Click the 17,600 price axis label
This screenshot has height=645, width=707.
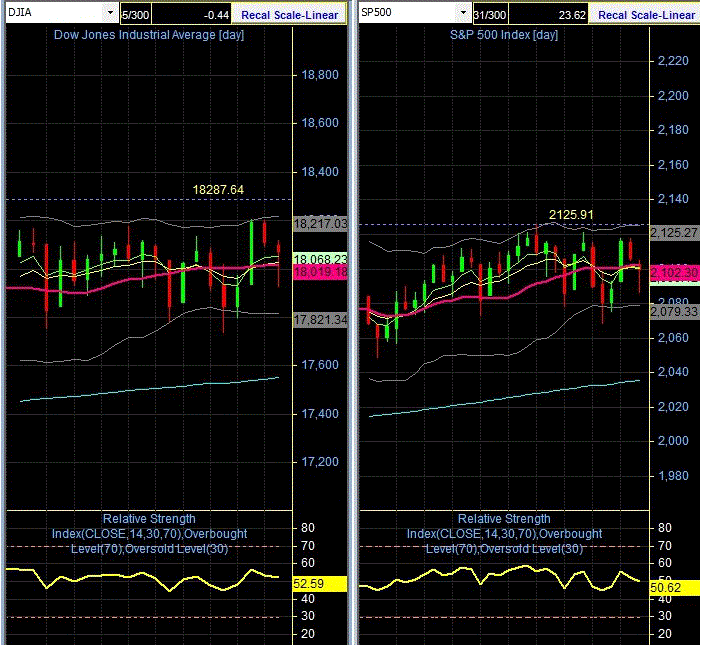coord(320,365)
